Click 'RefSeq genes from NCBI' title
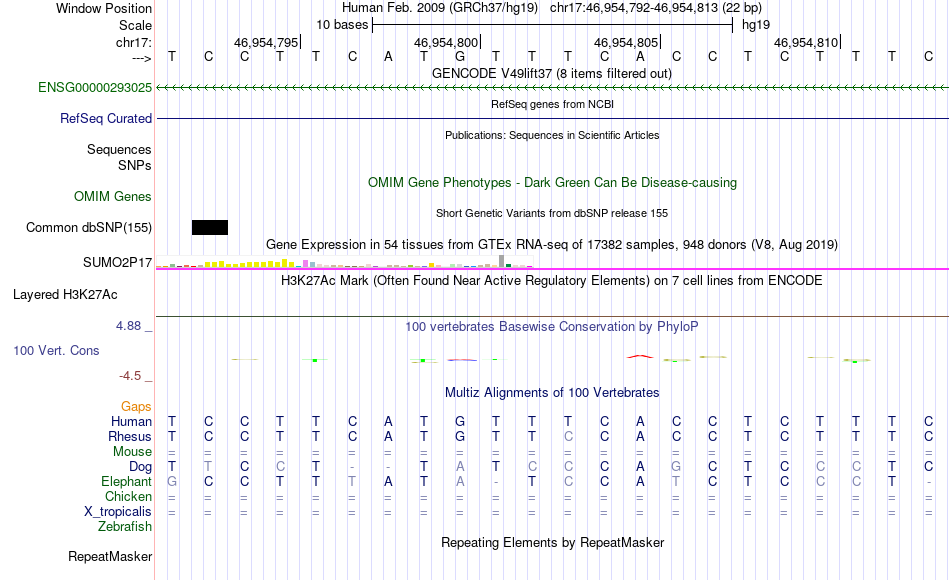Screen dimensions: 950x580 coord(553,104)
